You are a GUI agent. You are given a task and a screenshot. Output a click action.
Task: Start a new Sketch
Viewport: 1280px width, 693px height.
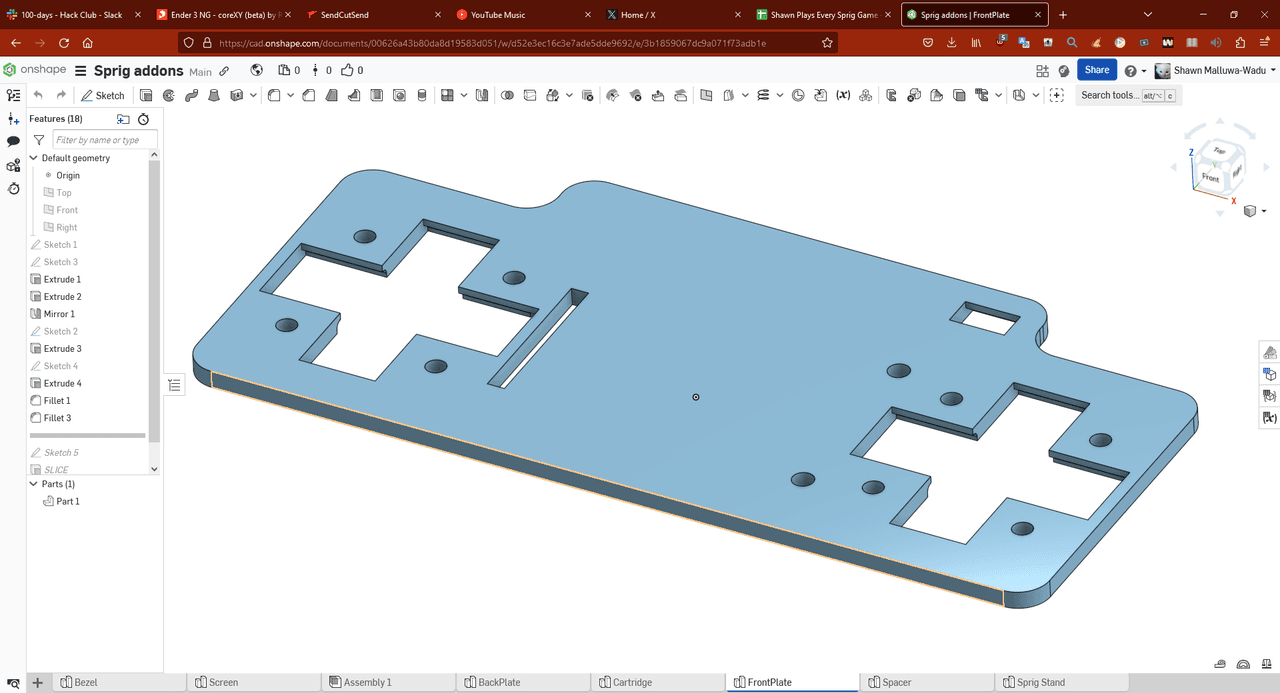(x=103, y=95)
